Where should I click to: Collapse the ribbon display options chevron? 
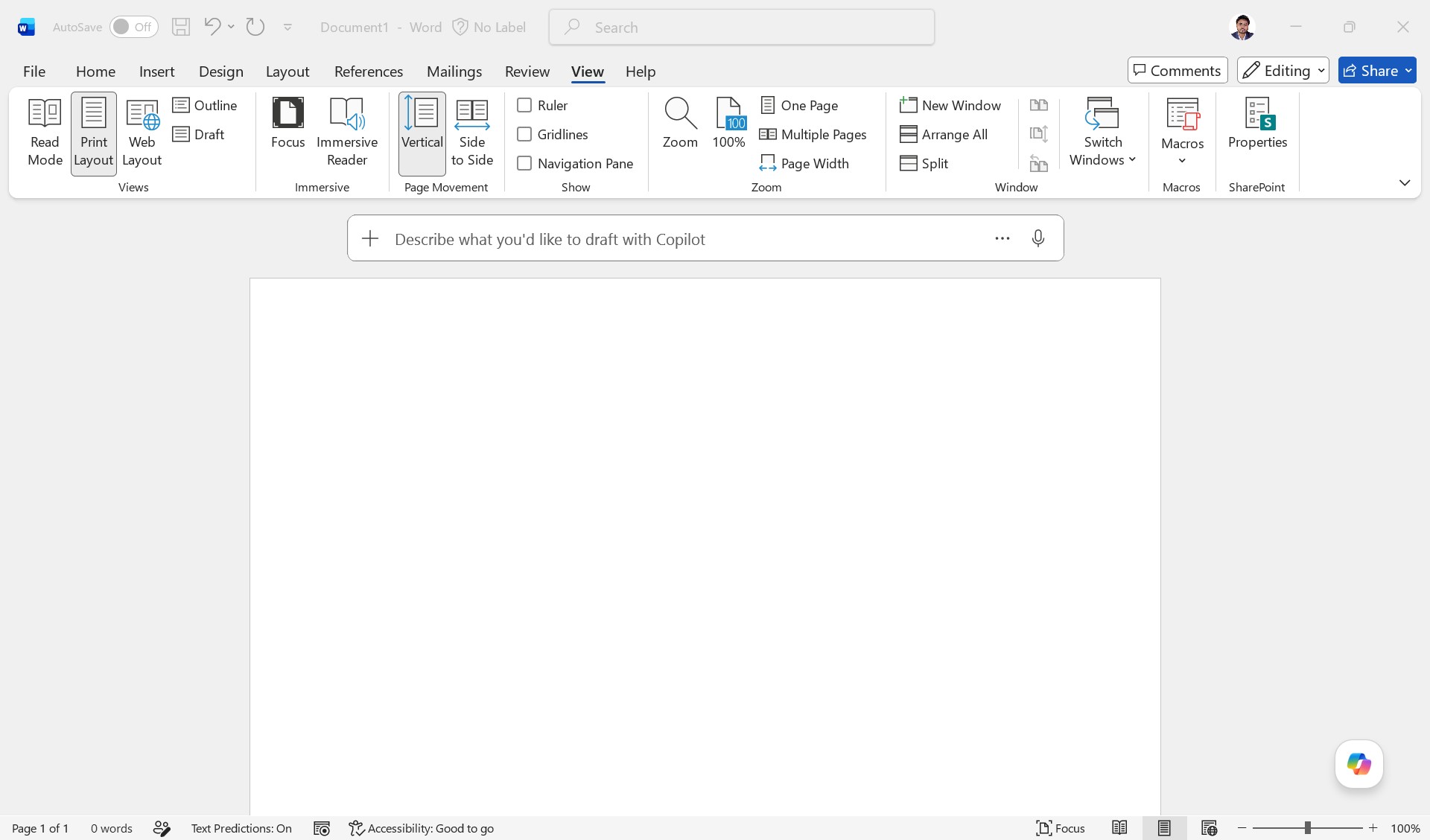[x=1404, y=182]
